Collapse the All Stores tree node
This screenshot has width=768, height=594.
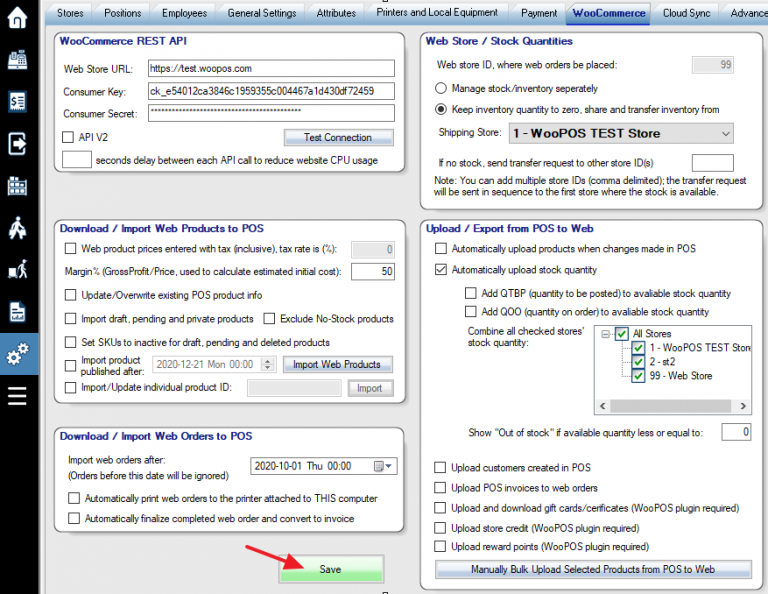click(607, 334)
